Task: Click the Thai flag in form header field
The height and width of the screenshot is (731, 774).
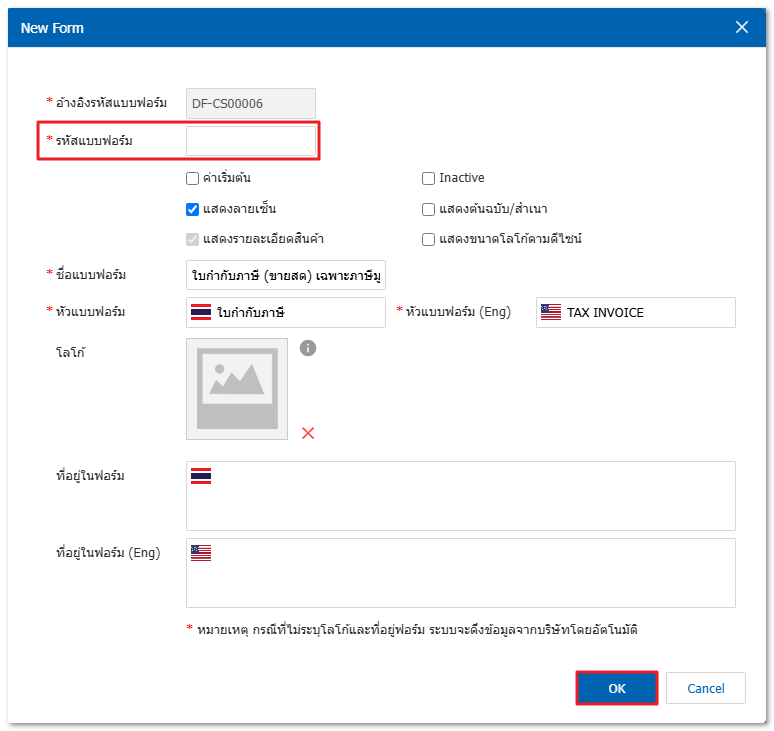Action: click(x=200, y=312)
